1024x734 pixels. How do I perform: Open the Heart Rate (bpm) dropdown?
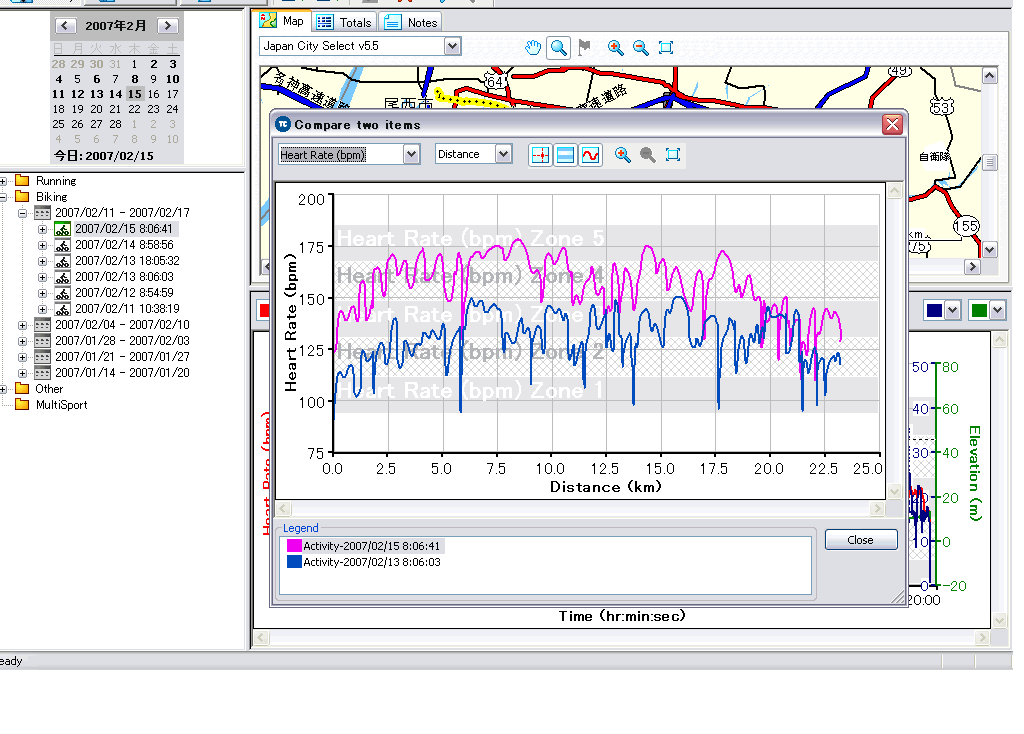(411, 155)
